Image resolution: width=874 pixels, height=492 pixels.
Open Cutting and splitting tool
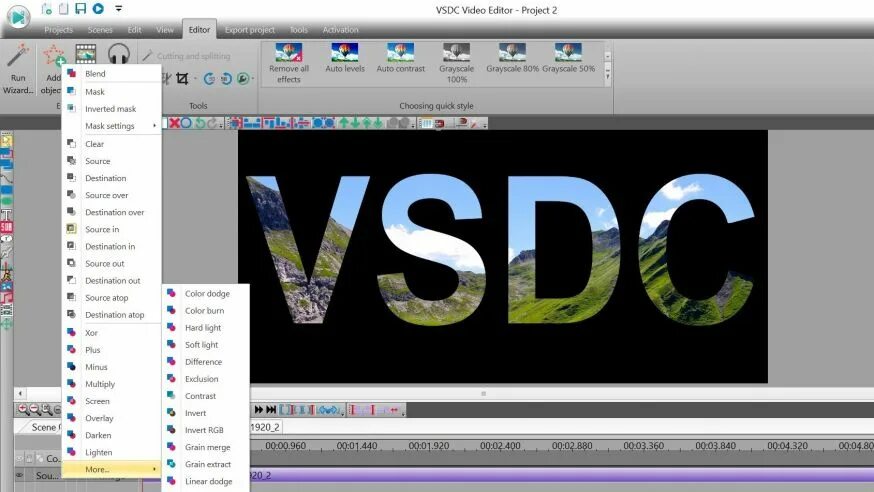click(x=187, y=56)
